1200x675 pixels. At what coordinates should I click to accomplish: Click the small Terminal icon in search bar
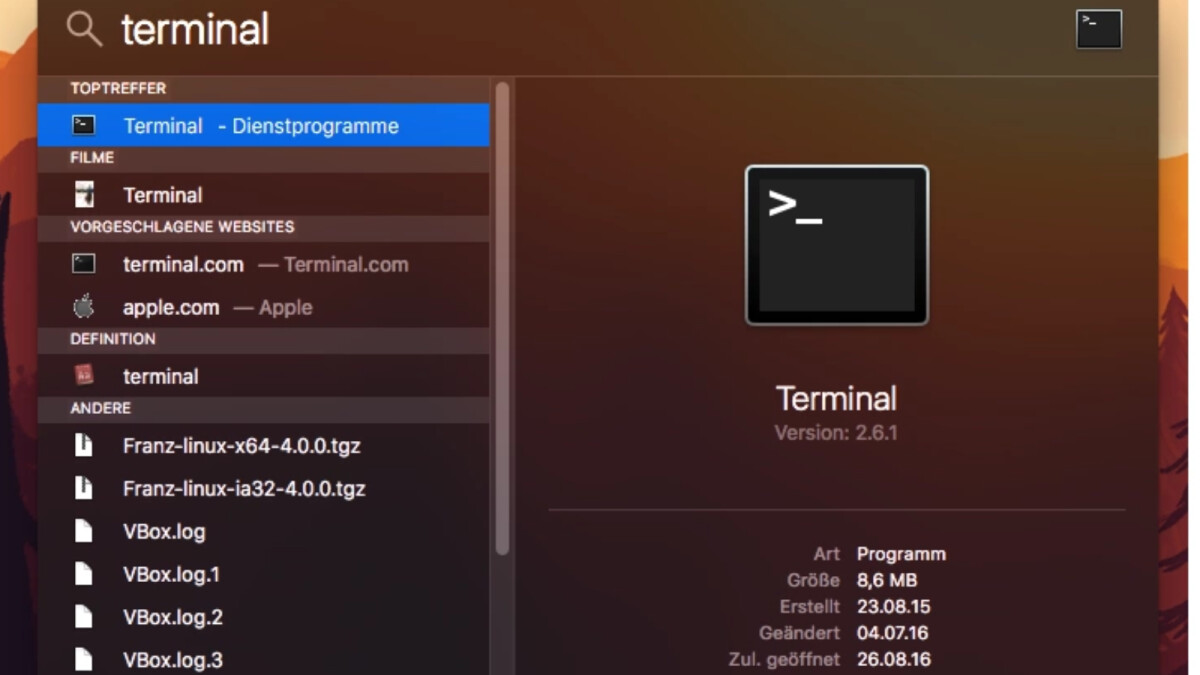tap(1098, 29)
